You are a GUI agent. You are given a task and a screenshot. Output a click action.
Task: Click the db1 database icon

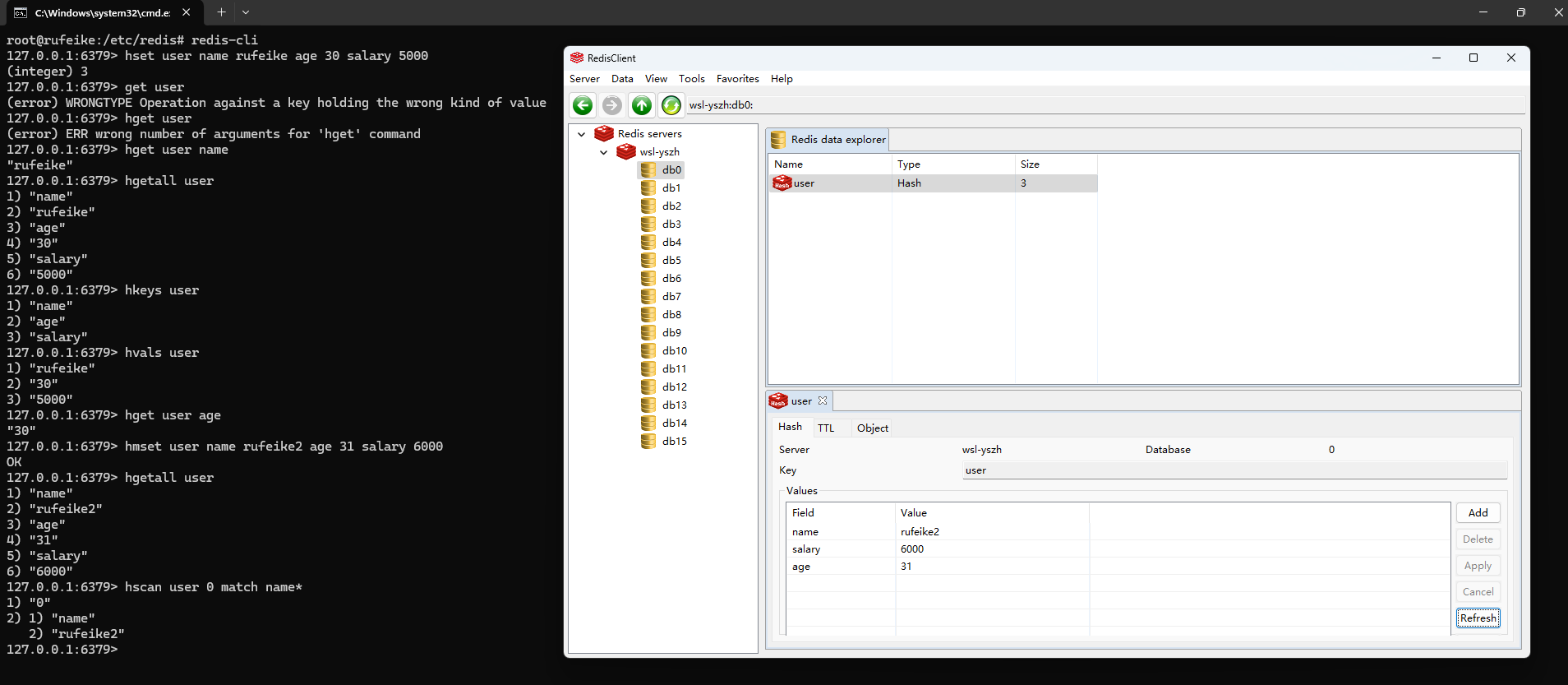pyautogui.click(x=648, y=187)
